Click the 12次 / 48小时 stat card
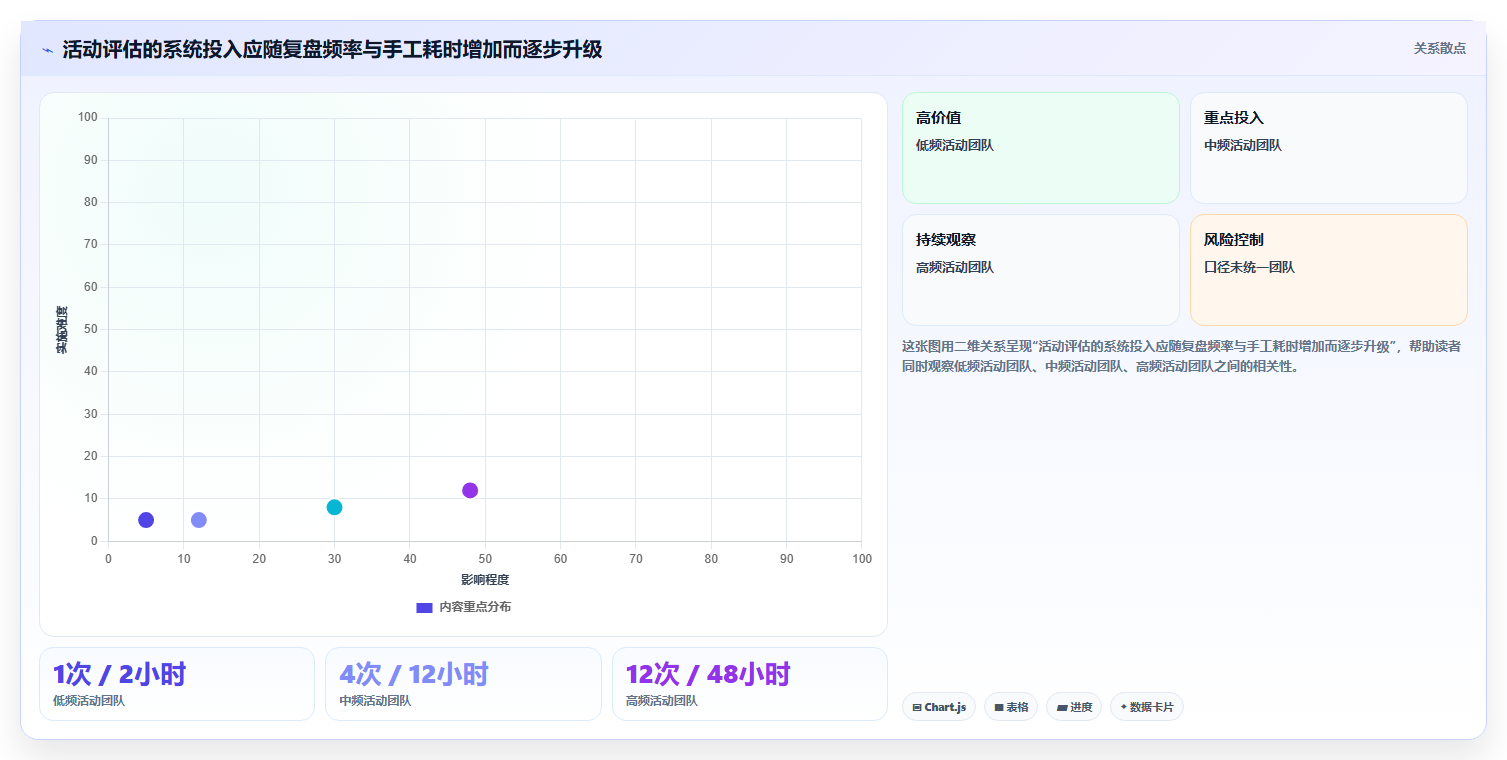The image size is (1507, 760). (750, 684)
